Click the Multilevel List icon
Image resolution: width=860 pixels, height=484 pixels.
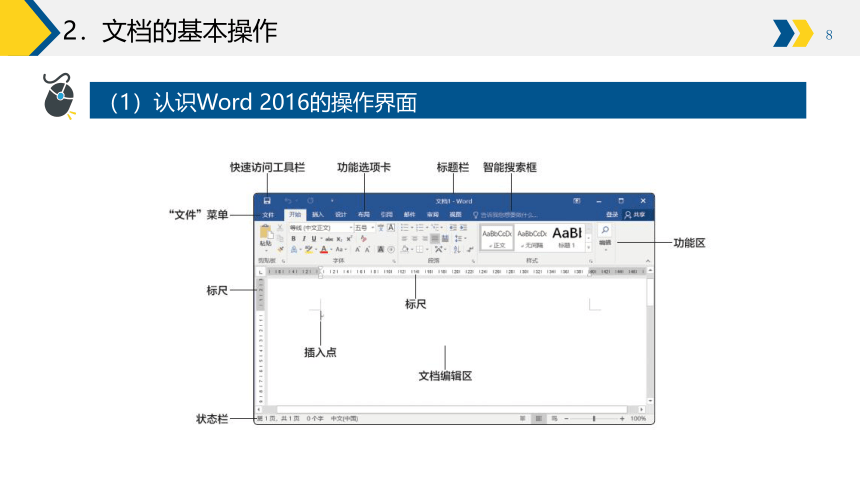[434, 227]
